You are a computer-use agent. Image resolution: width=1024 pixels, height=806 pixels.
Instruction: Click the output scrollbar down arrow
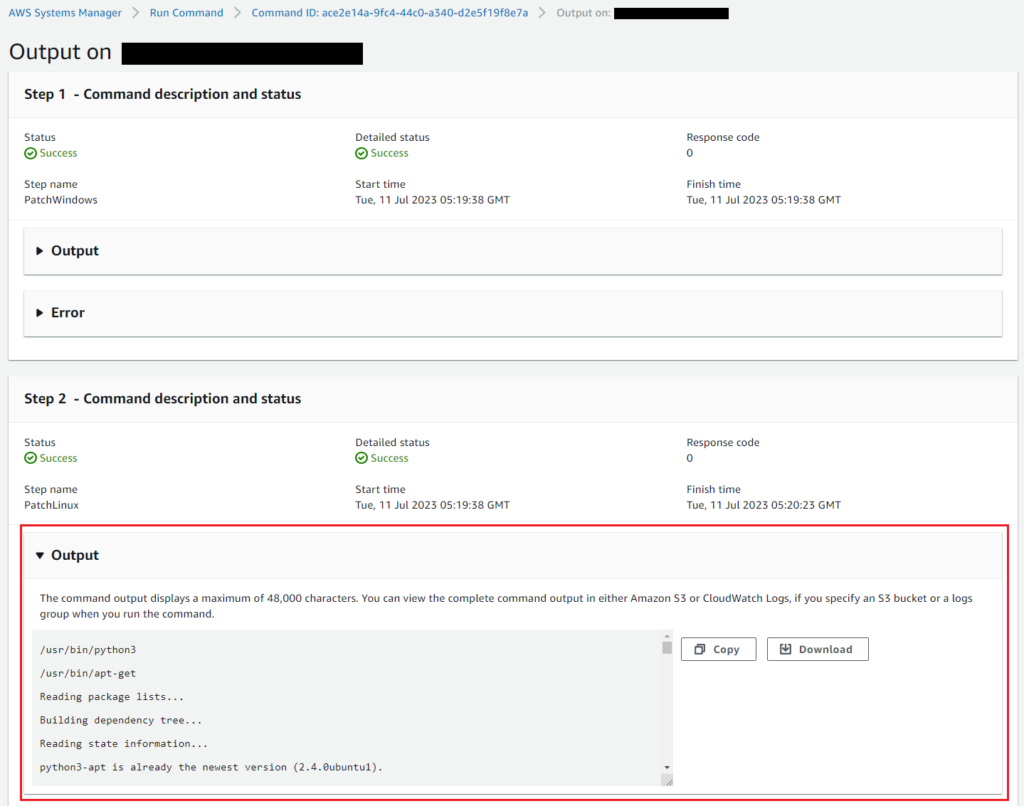pyautogui.click(x=667, y=768)
